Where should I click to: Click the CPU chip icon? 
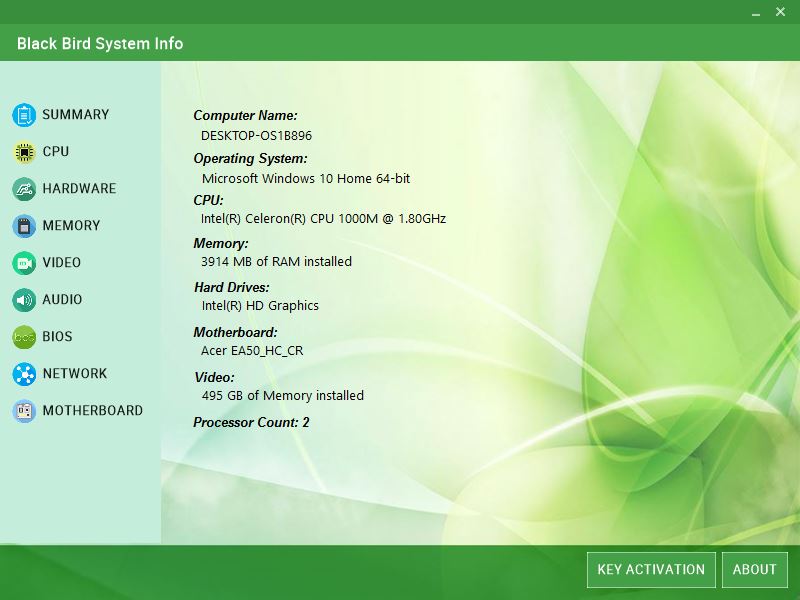click(22, 152)
